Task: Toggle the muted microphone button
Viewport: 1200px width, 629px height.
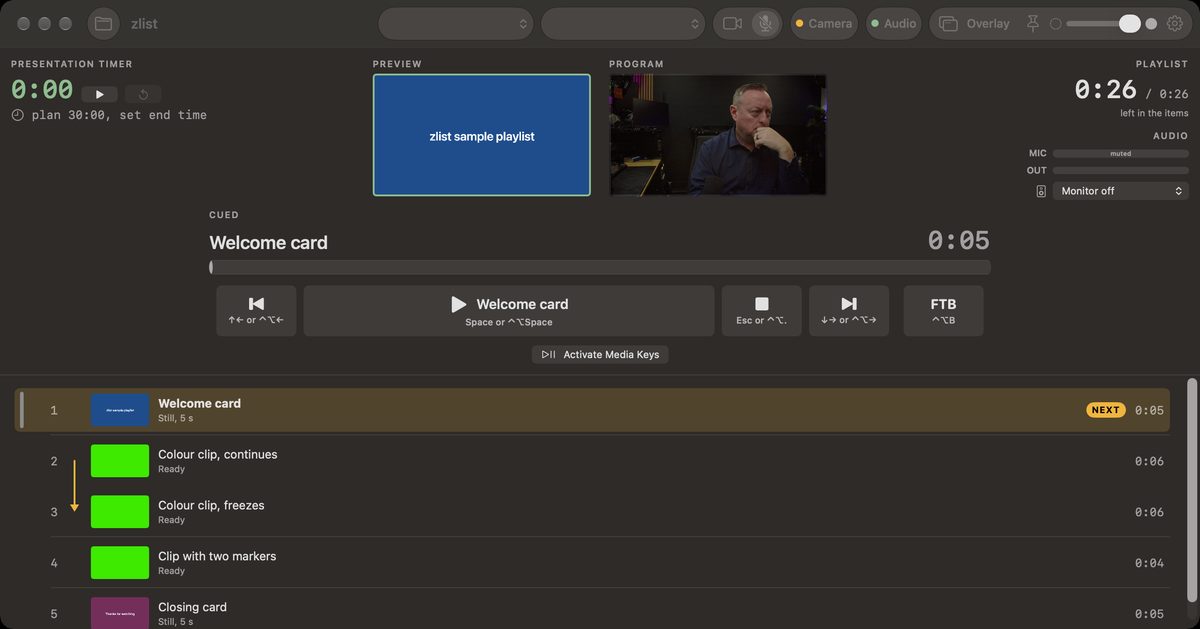Action: click(x=766, y=23)
